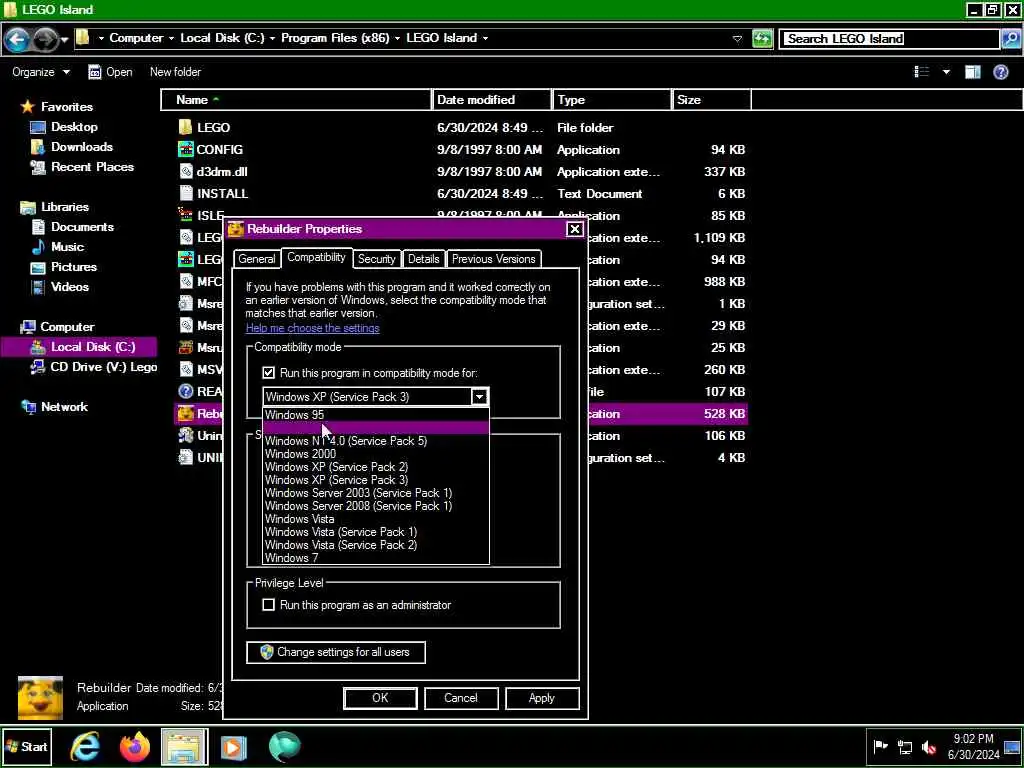Sort by the Size column header
The width and height of the screenshot is (1024, 768).
(x=712, y=100)
